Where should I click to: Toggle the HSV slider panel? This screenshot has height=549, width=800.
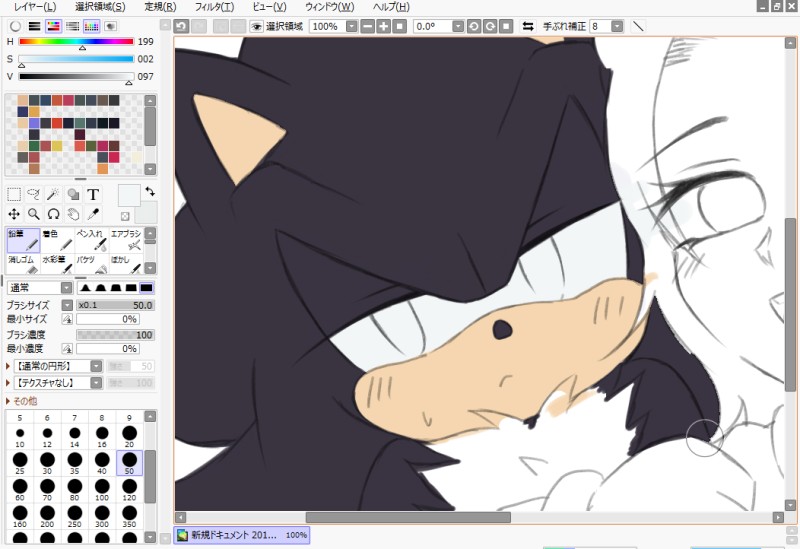(54, 26)
